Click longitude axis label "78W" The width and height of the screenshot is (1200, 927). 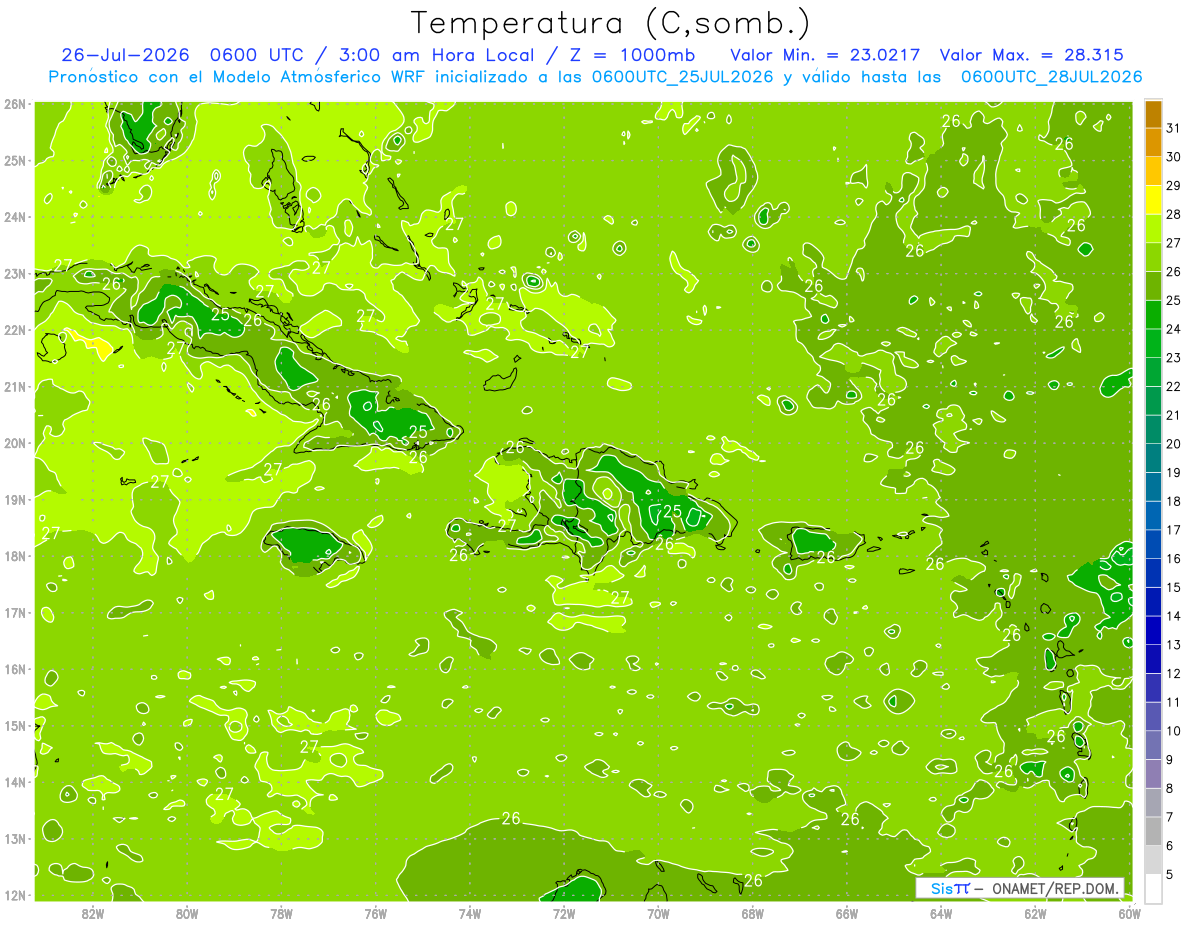tap(281, 913)
